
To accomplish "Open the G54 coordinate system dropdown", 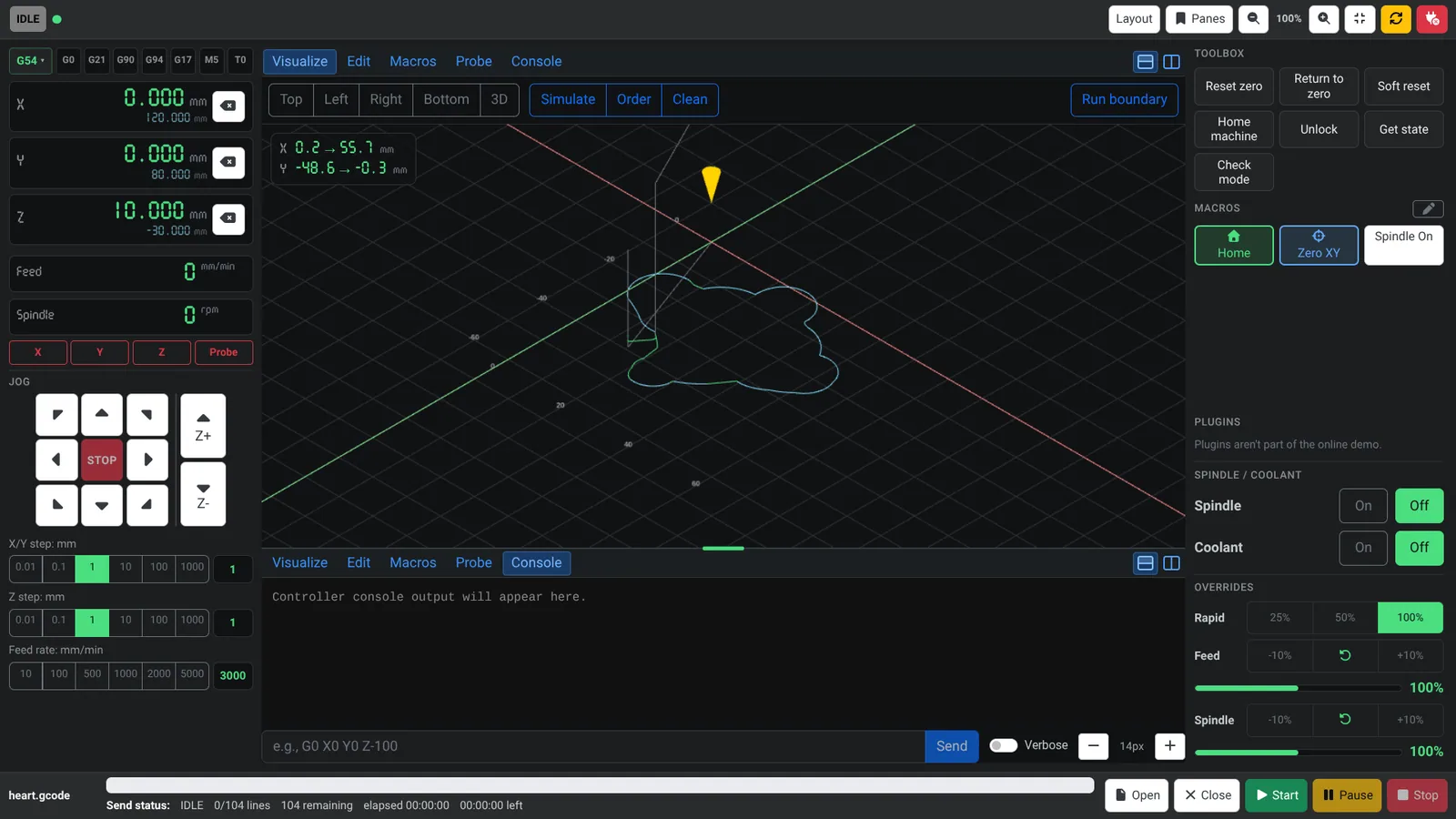I will [30, 61].
